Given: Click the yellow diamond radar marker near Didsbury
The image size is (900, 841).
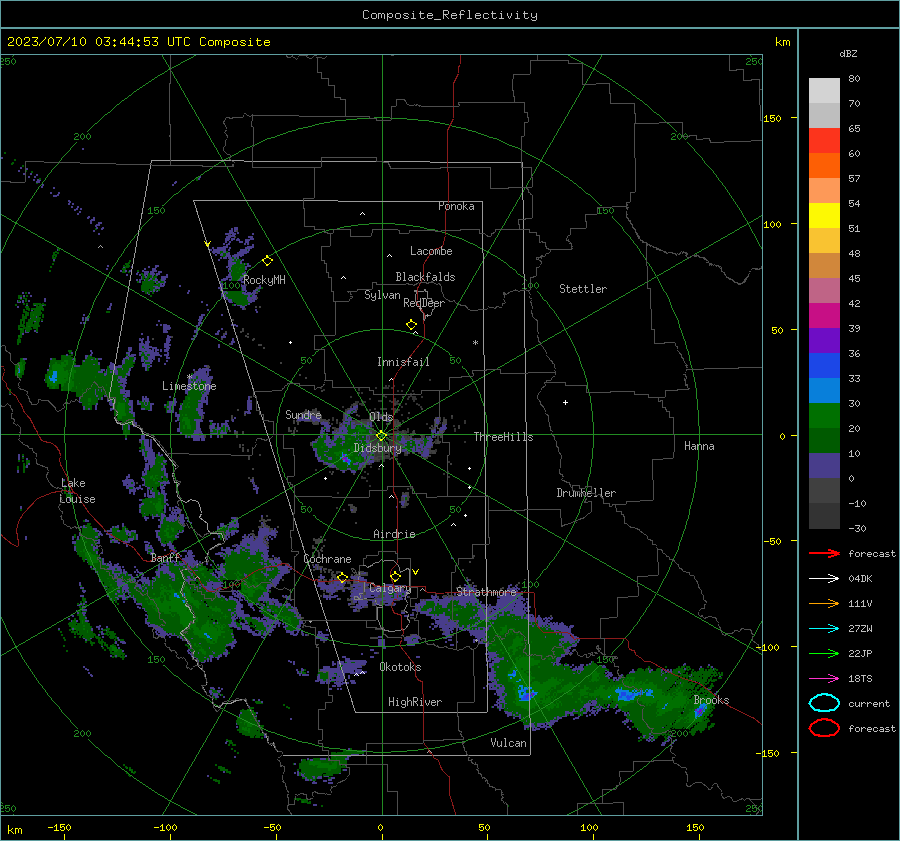Looking at the screenshot, I should (x=382, y=436).
